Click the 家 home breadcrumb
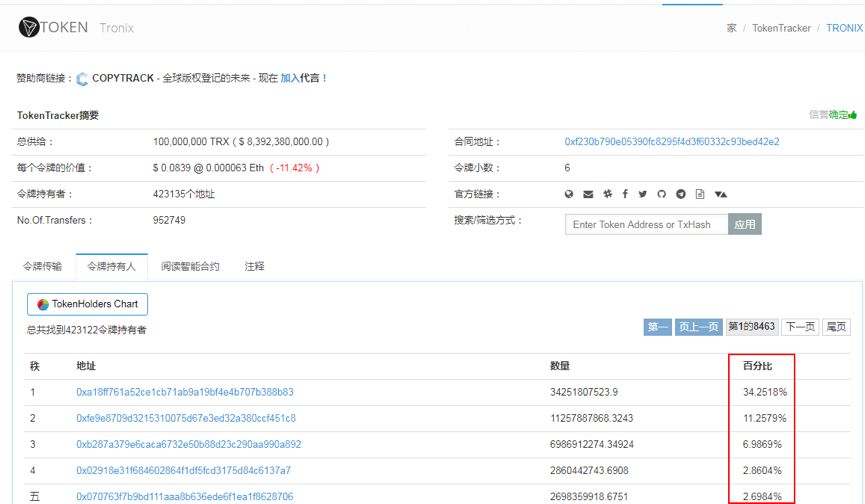Screen dimensions: 865x504 pos(731,28)
